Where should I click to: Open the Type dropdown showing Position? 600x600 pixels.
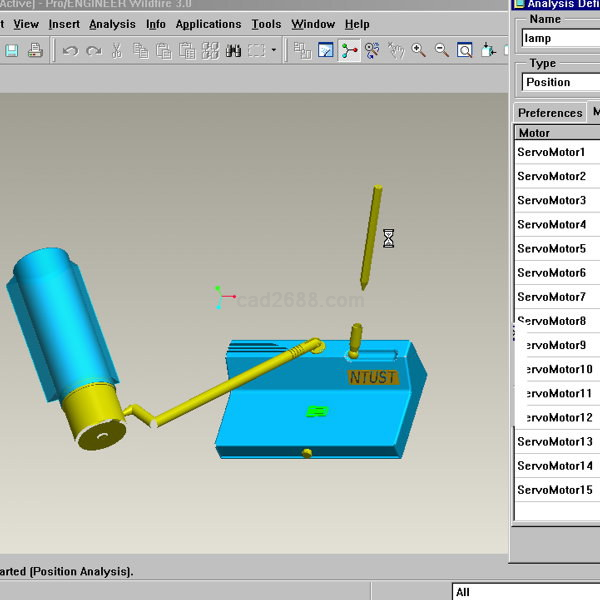pos(560,82)
